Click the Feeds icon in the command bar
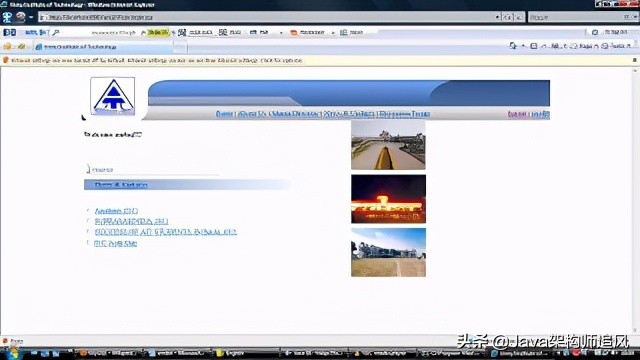The width and height of the screenshot is (640, 360). coord(533,46)
